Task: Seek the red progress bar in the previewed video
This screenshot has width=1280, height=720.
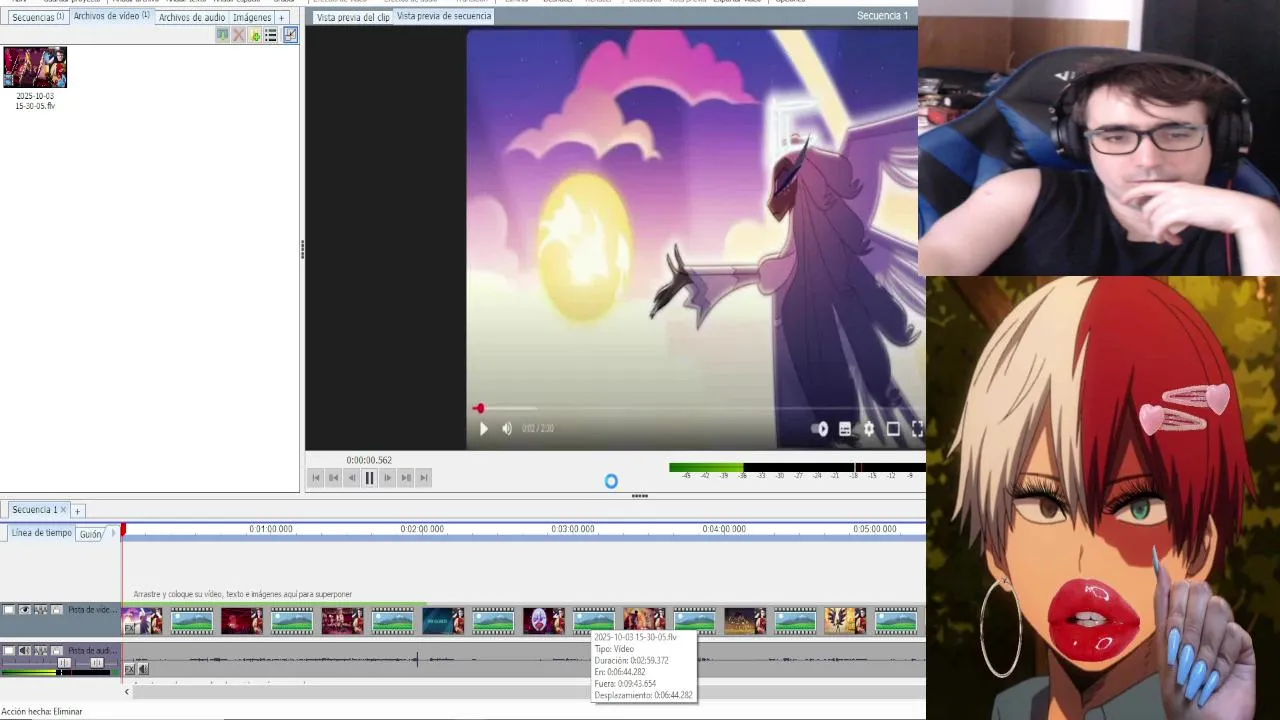Action: click(x=479, y=408)
